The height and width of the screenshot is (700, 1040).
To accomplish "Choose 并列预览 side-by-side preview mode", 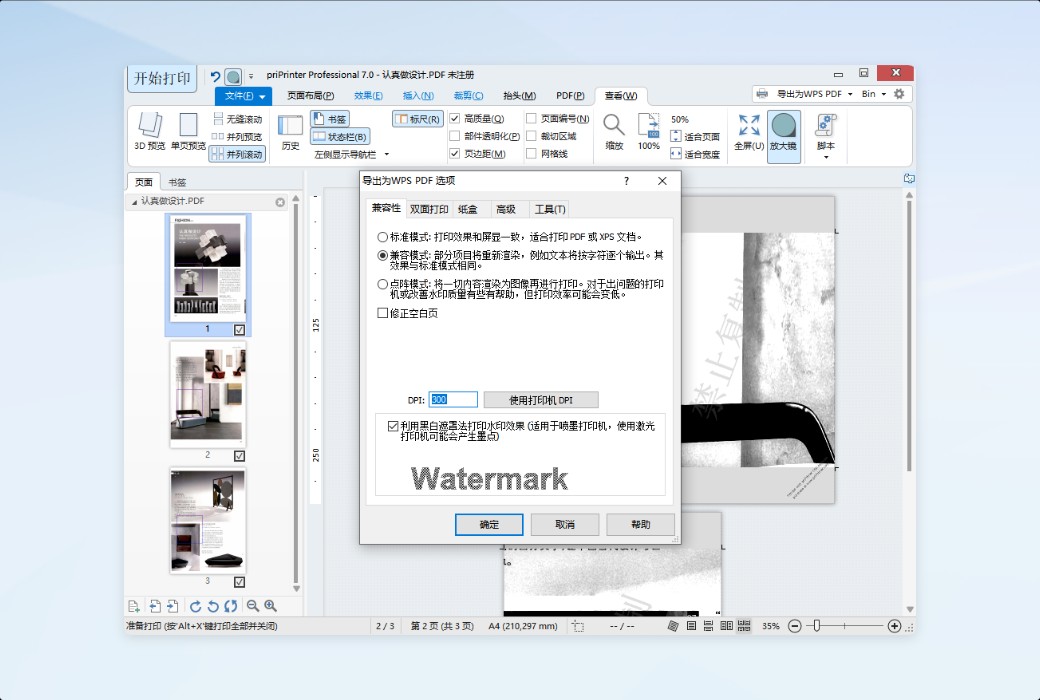I will (236, 137).
